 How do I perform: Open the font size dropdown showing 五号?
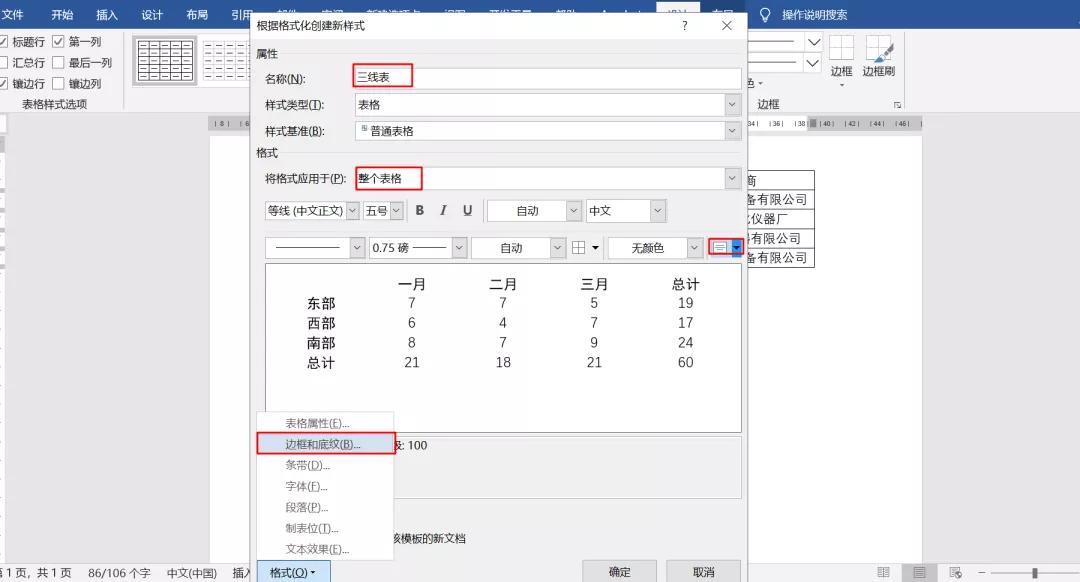pos(395,210)
